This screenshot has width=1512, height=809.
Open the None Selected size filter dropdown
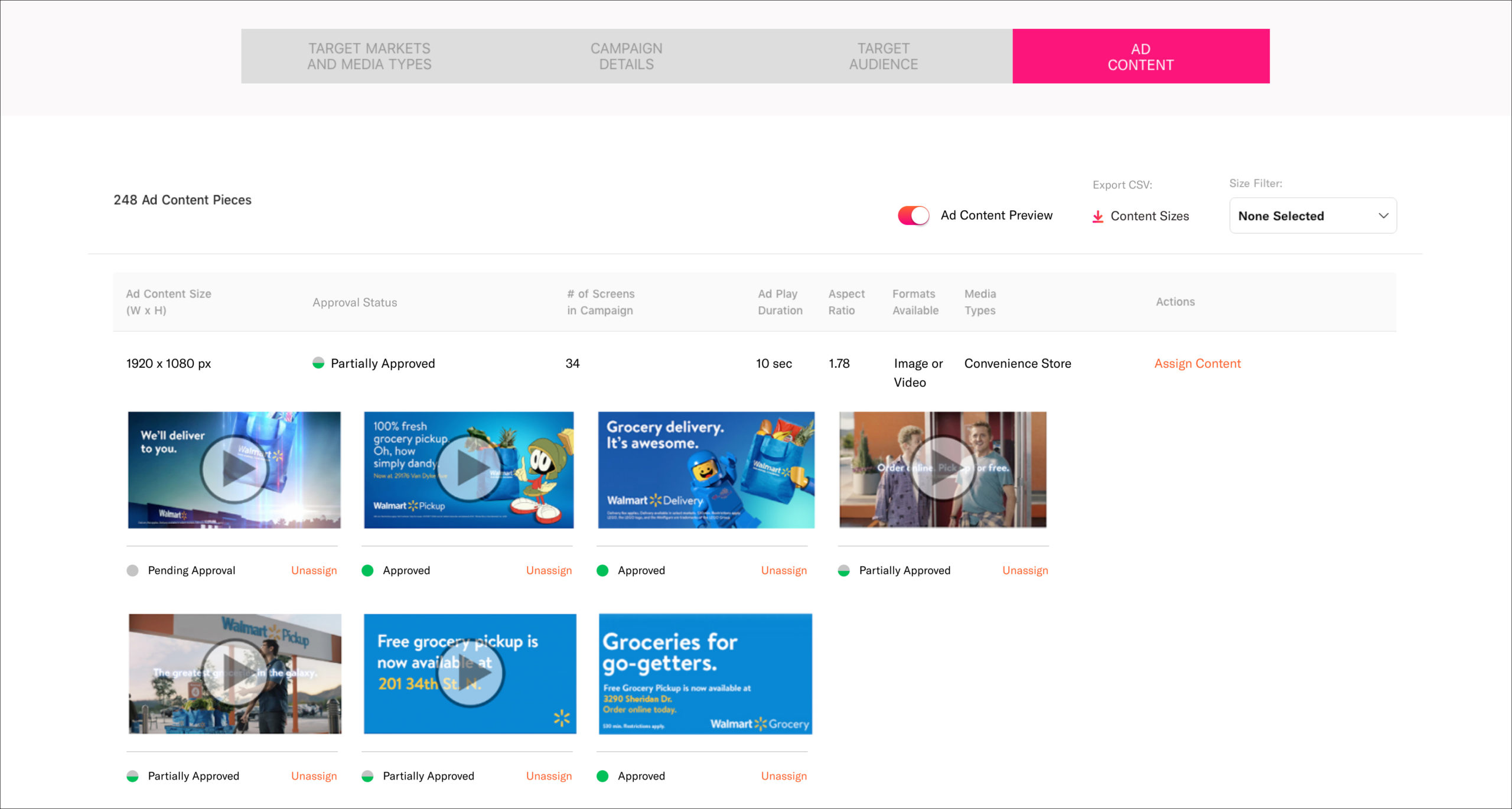pos(1312,216)
